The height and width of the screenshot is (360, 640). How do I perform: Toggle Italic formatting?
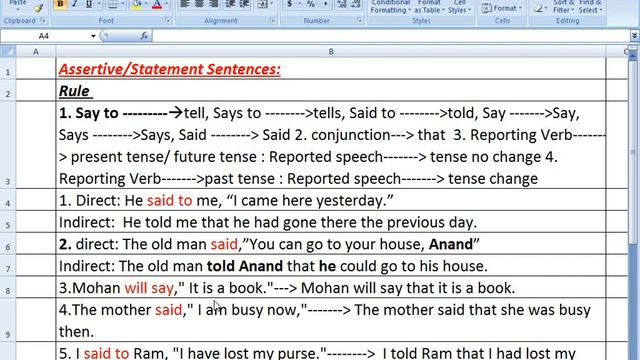74,4
